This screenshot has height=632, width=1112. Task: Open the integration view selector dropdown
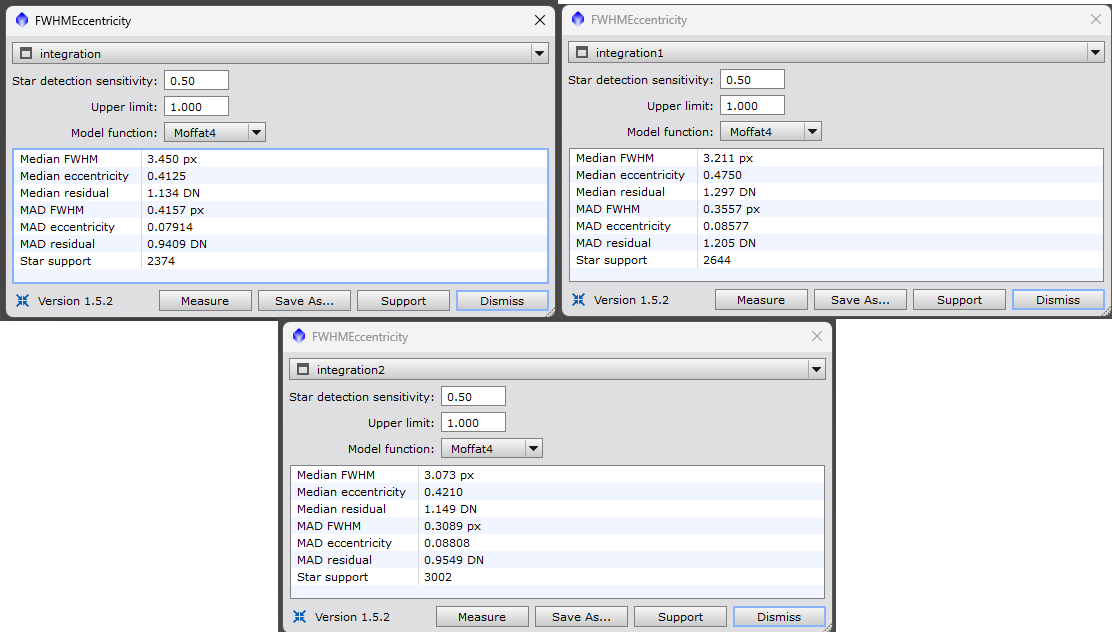tap(540, 53)
